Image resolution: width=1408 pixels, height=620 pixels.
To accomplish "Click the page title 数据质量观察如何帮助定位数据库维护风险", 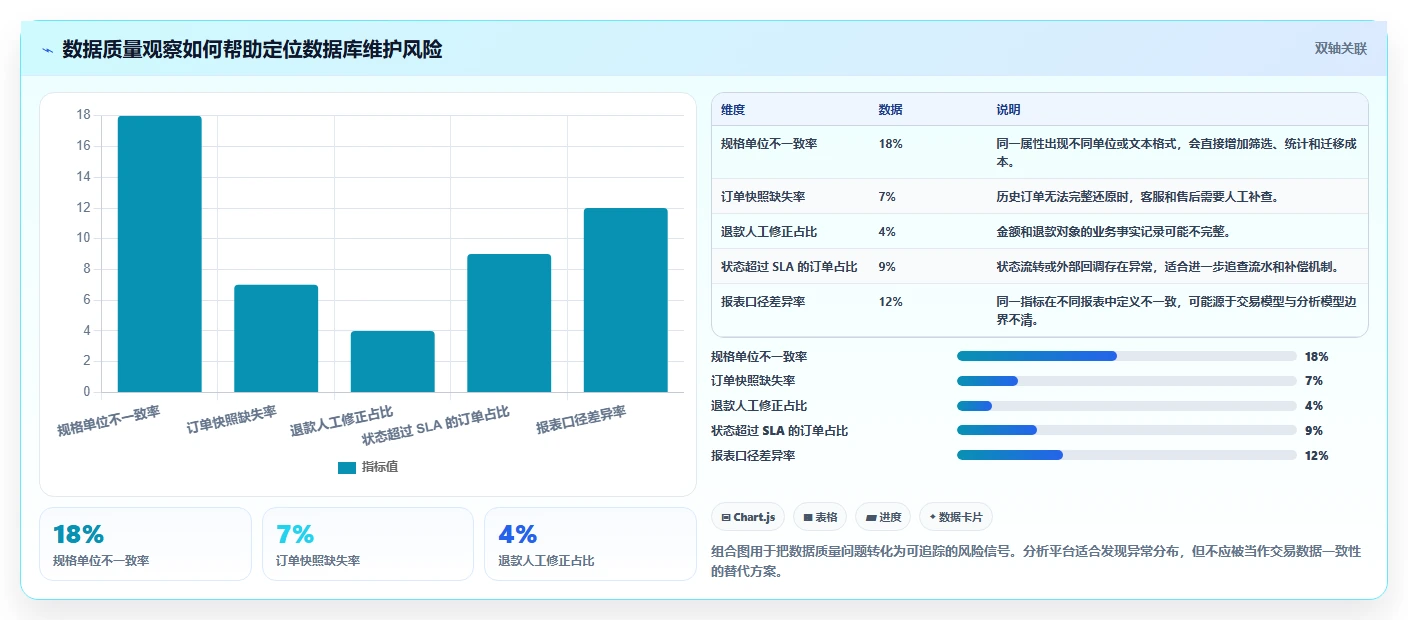I will tap(252, 49).
